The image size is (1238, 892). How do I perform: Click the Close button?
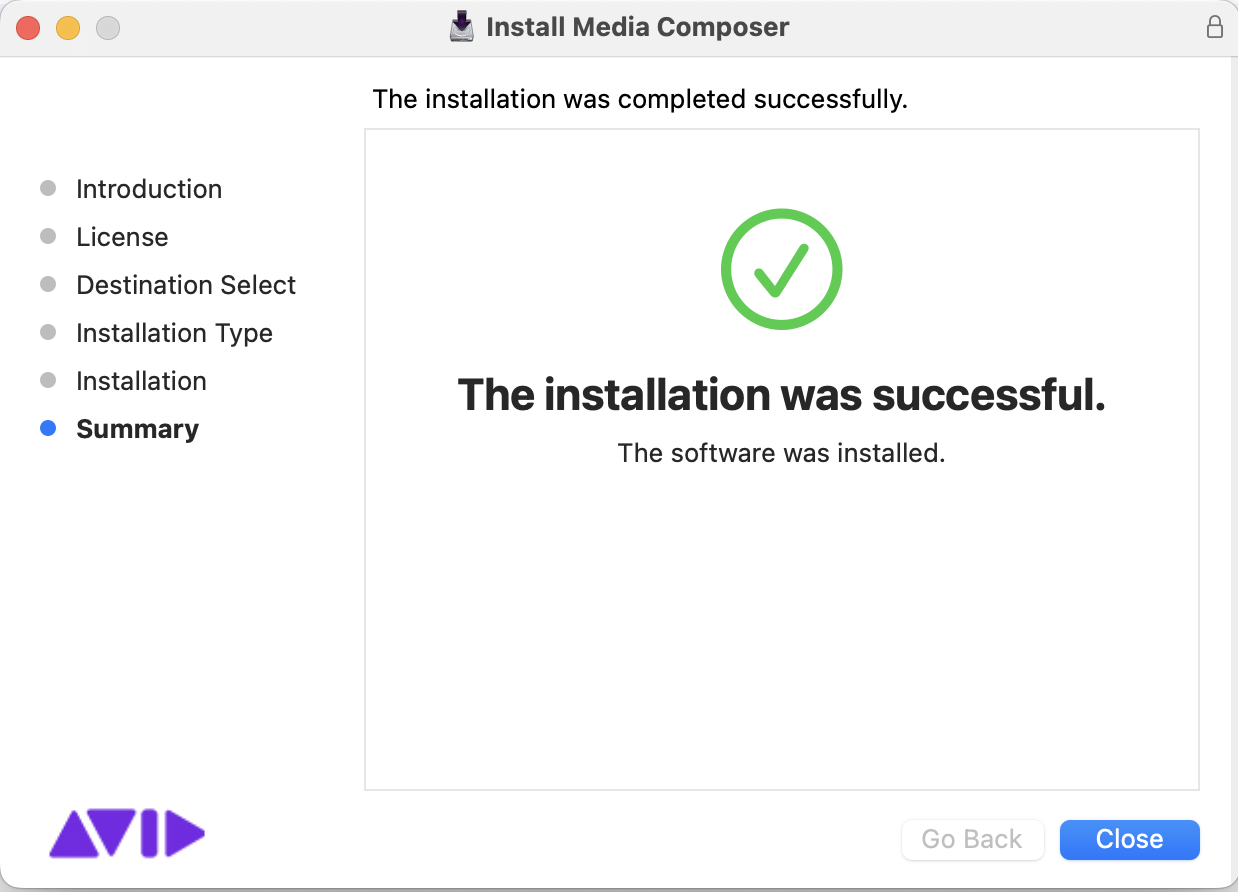(x=1129, y=839)
